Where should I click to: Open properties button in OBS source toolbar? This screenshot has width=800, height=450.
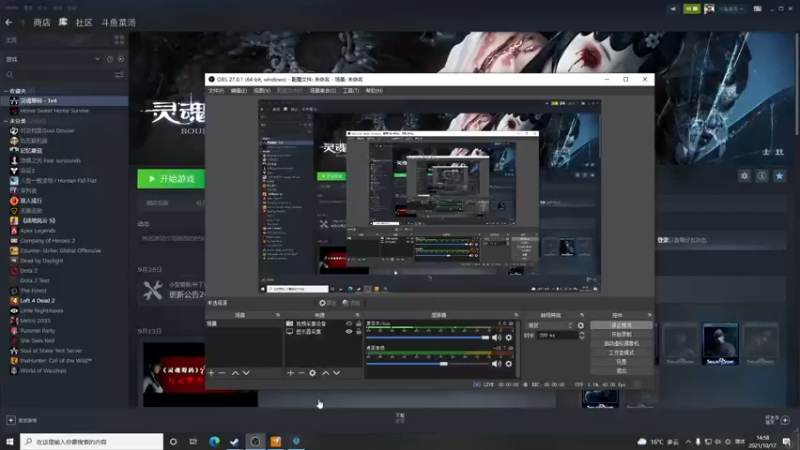pos(328,303)
